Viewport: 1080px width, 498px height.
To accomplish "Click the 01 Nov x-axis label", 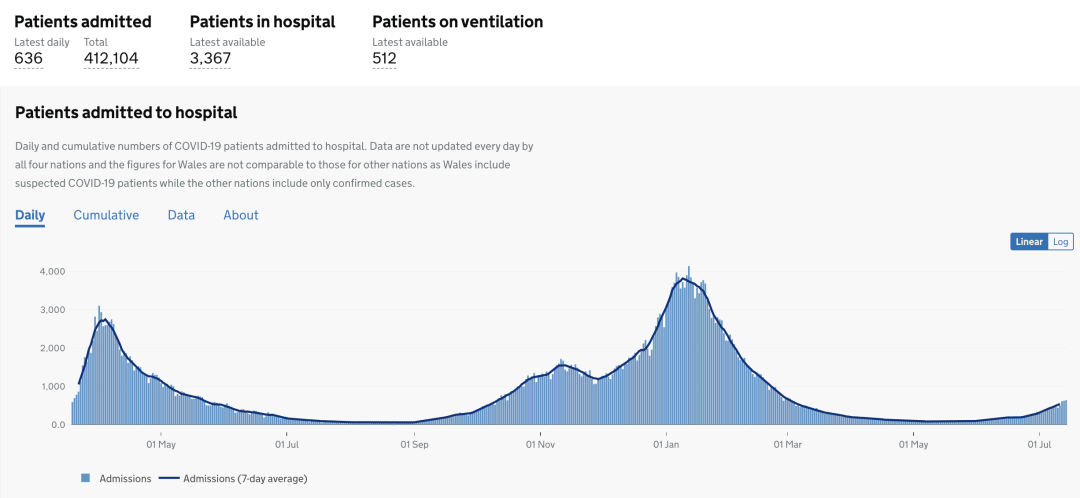I will [x=541, y=444].
